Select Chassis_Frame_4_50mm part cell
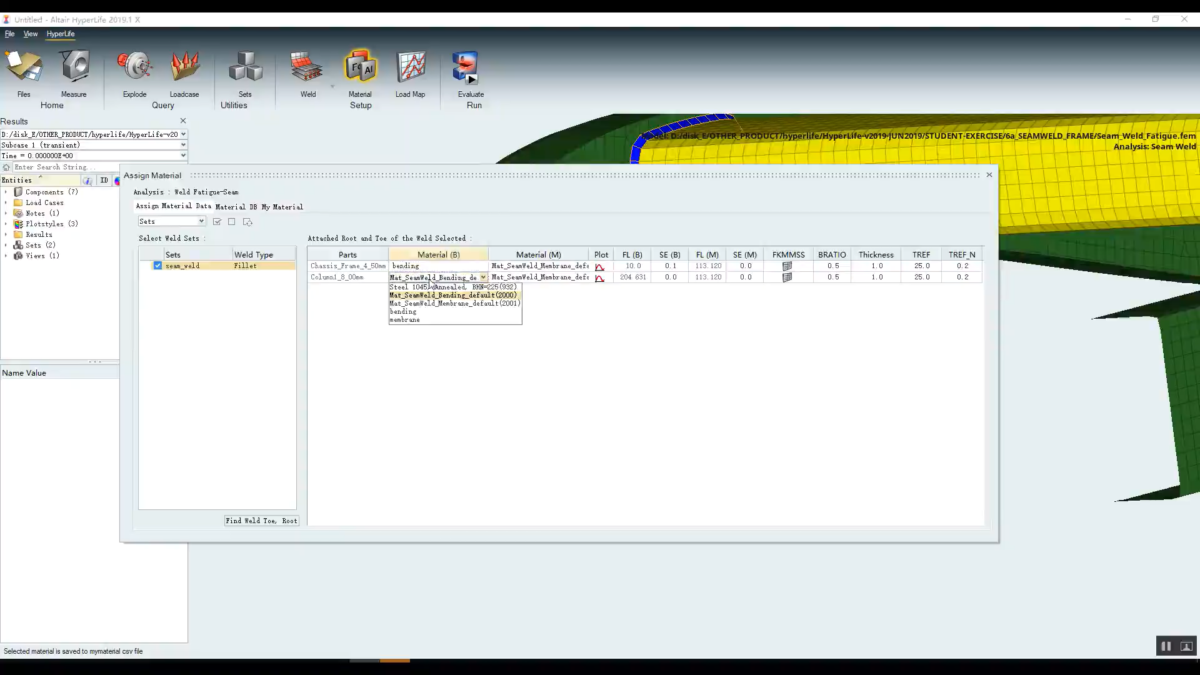This screenshot has width=1200, height=675. [348, 266]
